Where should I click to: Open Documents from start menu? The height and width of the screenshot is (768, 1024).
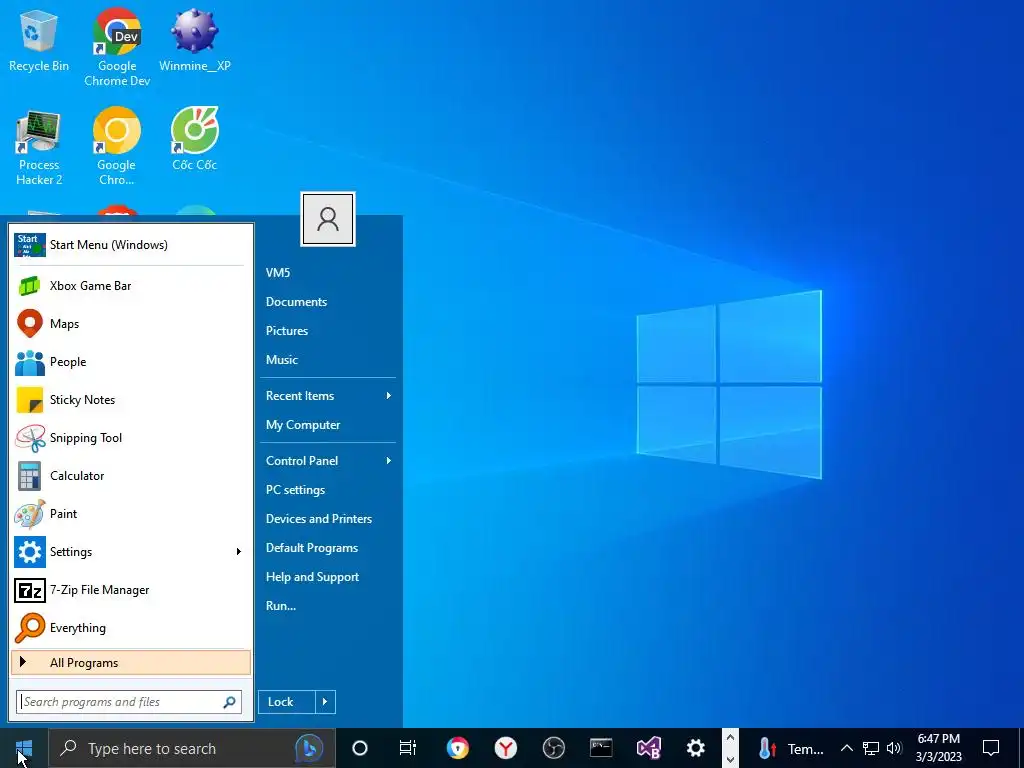(296, 302)
